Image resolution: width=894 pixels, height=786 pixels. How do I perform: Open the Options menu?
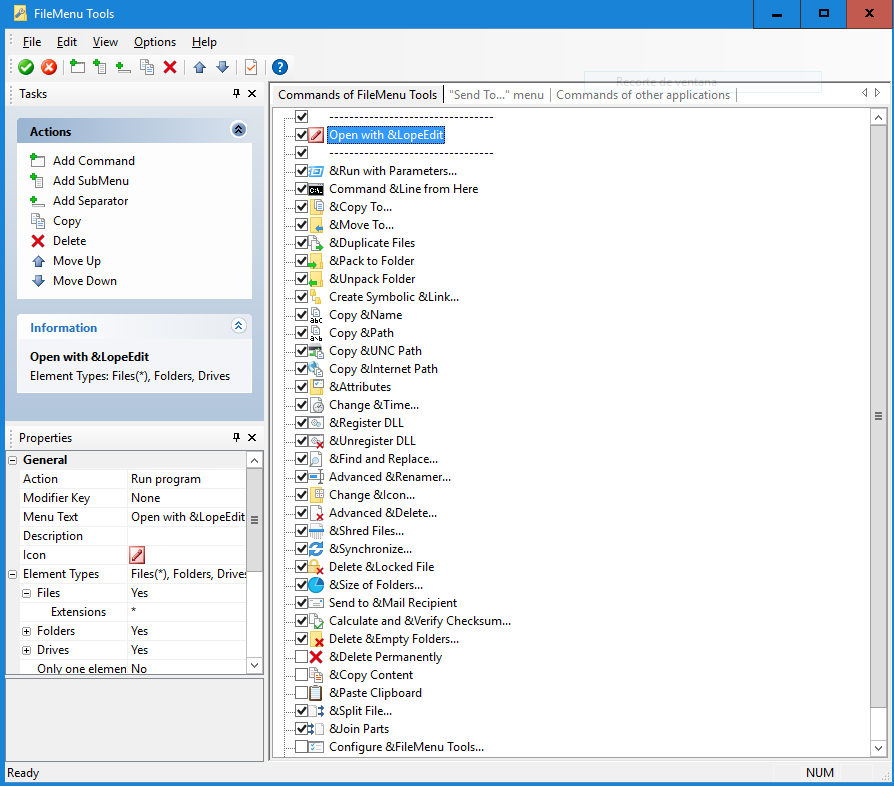(x=155, y=42)
